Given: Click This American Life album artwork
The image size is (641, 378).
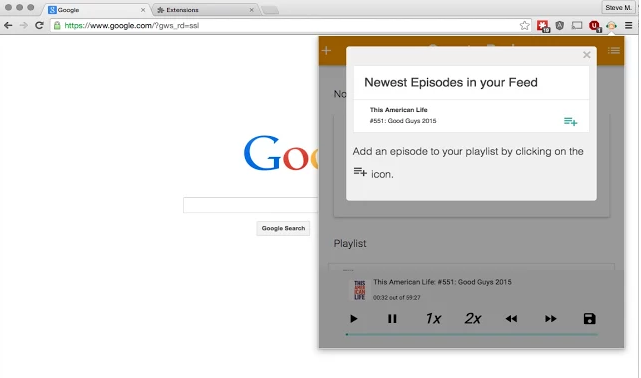Looking at the screenshot, I should pos(360,290).
